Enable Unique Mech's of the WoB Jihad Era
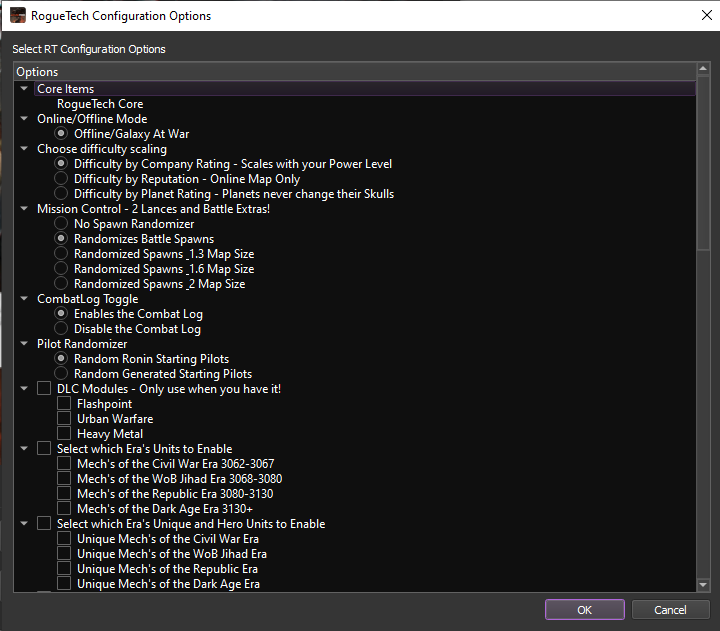The image size is (720, 631). coord(64,553)
